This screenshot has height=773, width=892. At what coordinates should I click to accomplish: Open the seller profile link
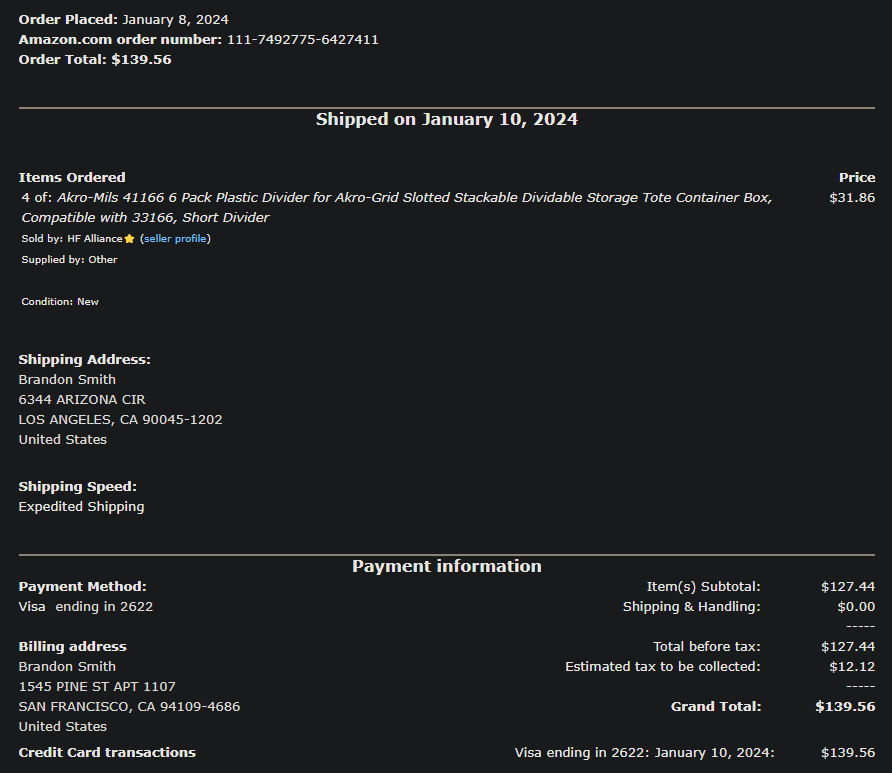(x=175, y=239)
